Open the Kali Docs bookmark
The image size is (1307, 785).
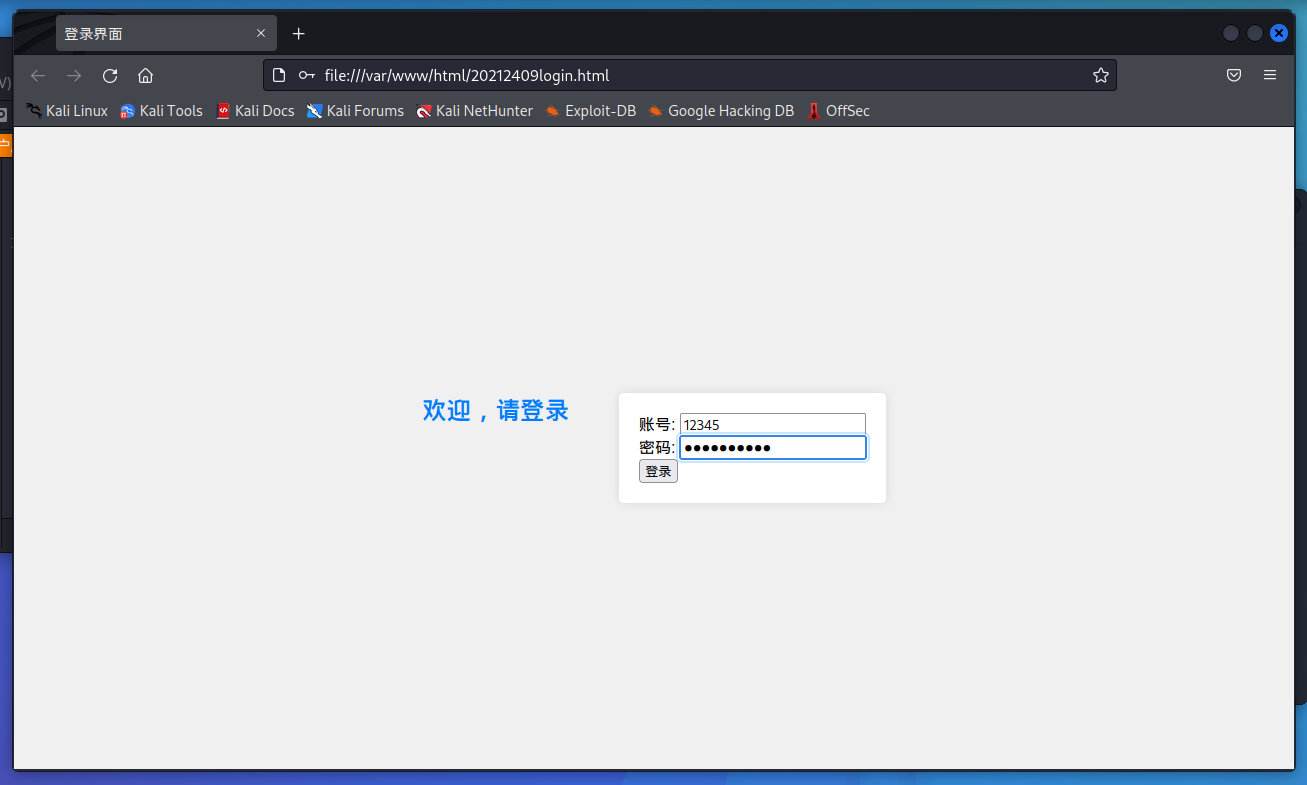pos(255,111)
